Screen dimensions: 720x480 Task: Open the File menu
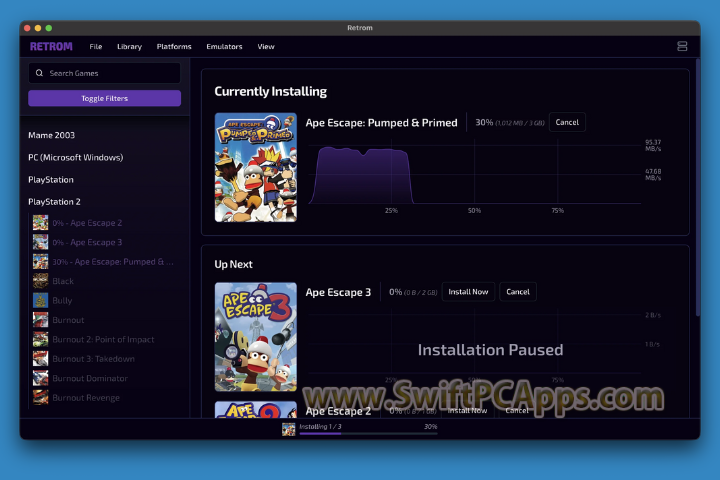point(96,46)
